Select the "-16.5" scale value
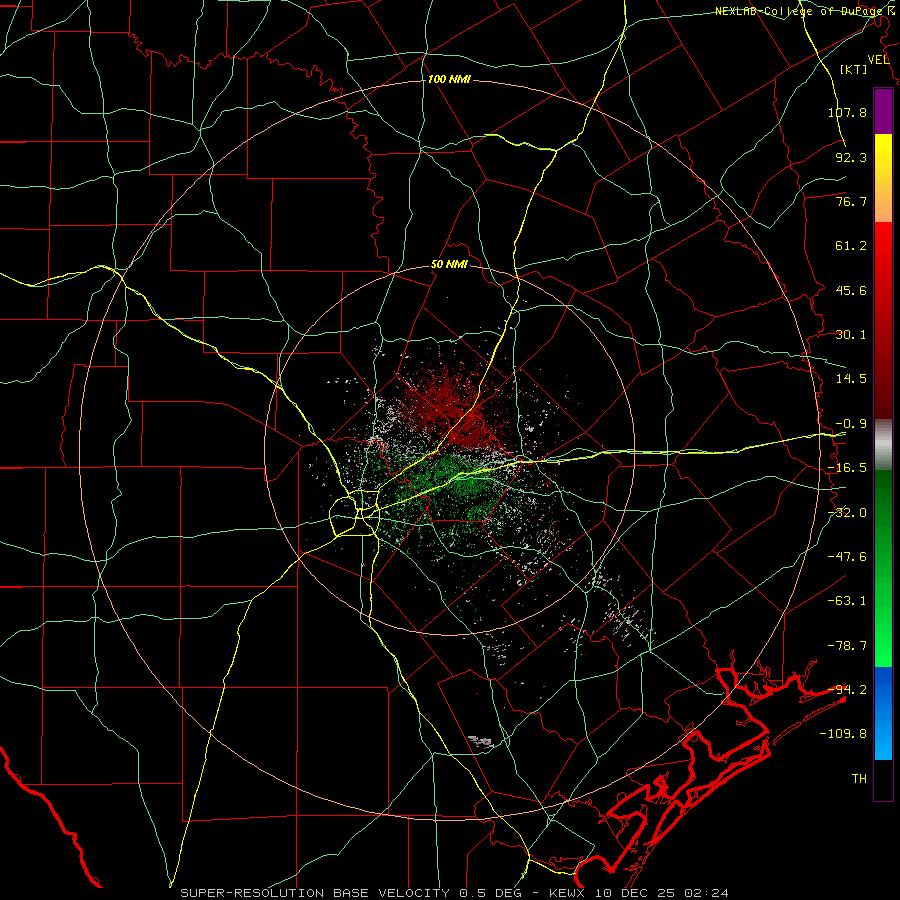 pos(847,468)
